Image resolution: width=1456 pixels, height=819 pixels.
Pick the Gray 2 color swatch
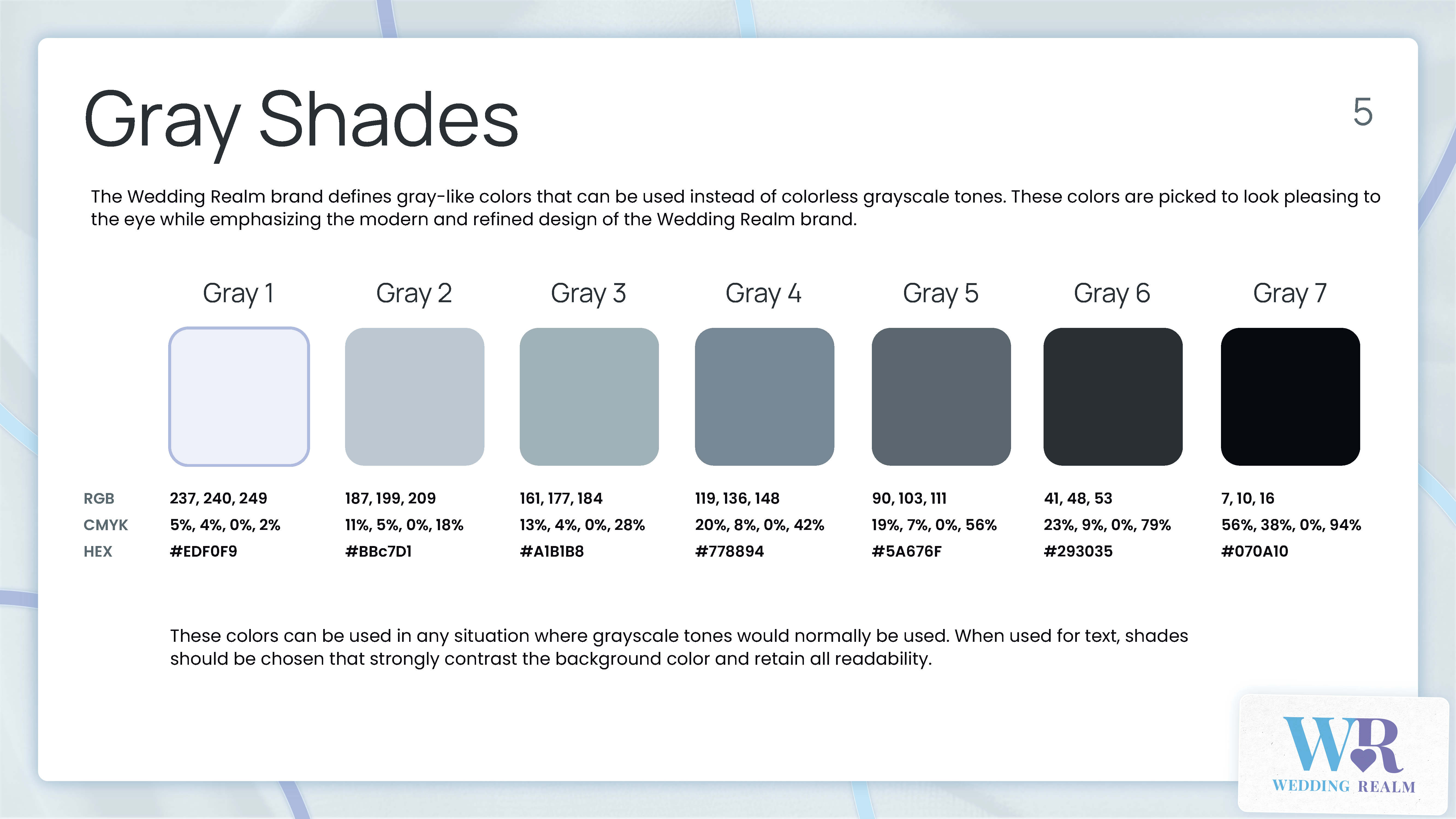point(414,397)
